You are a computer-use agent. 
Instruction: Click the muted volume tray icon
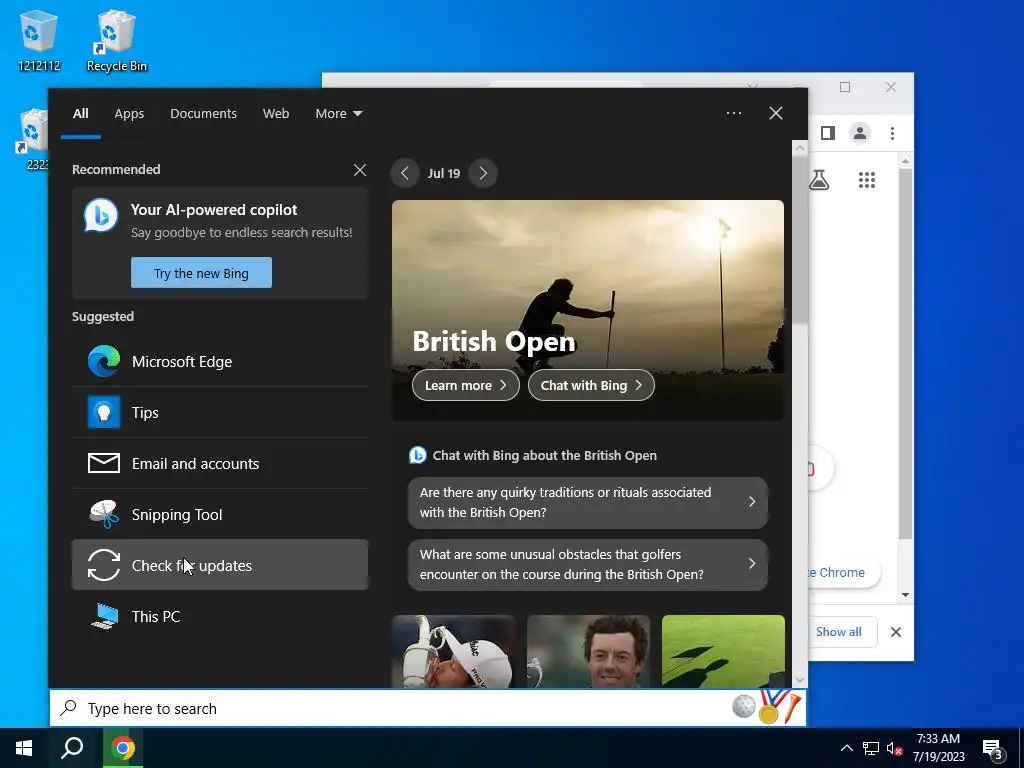(x=895, y=748)
